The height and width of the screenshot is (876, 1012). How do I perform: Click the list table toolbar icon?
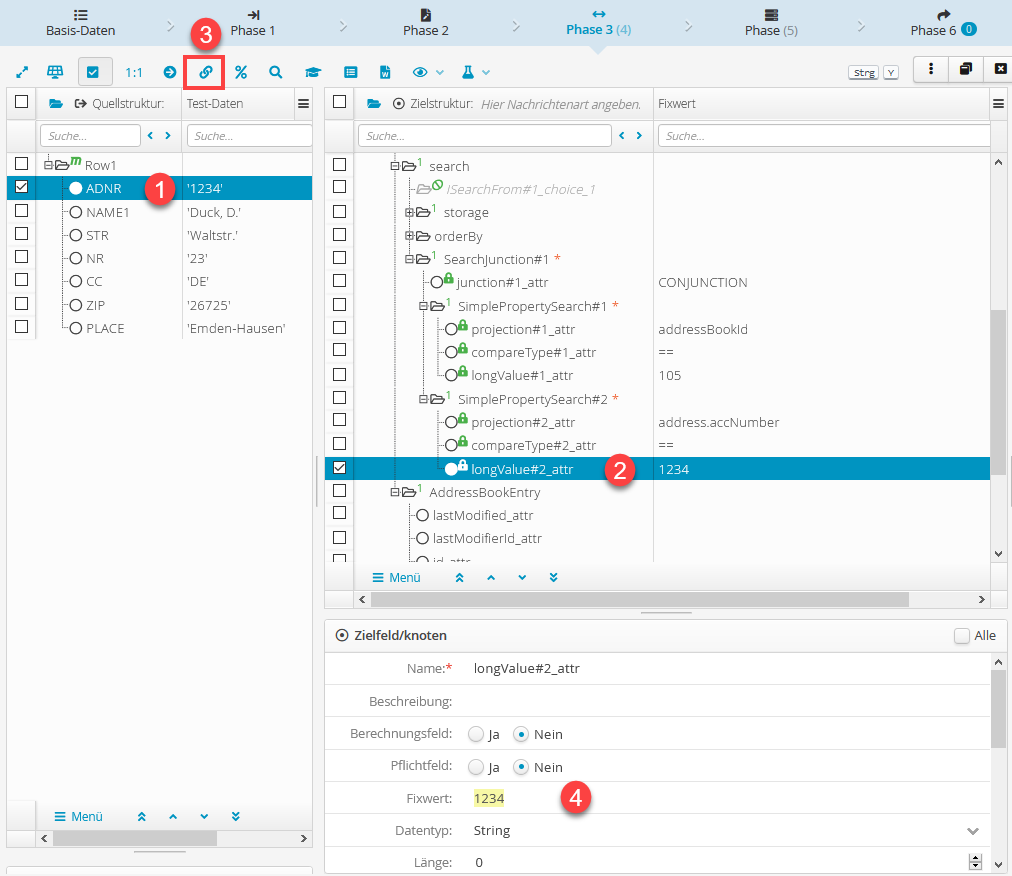[x=350, y=72]
